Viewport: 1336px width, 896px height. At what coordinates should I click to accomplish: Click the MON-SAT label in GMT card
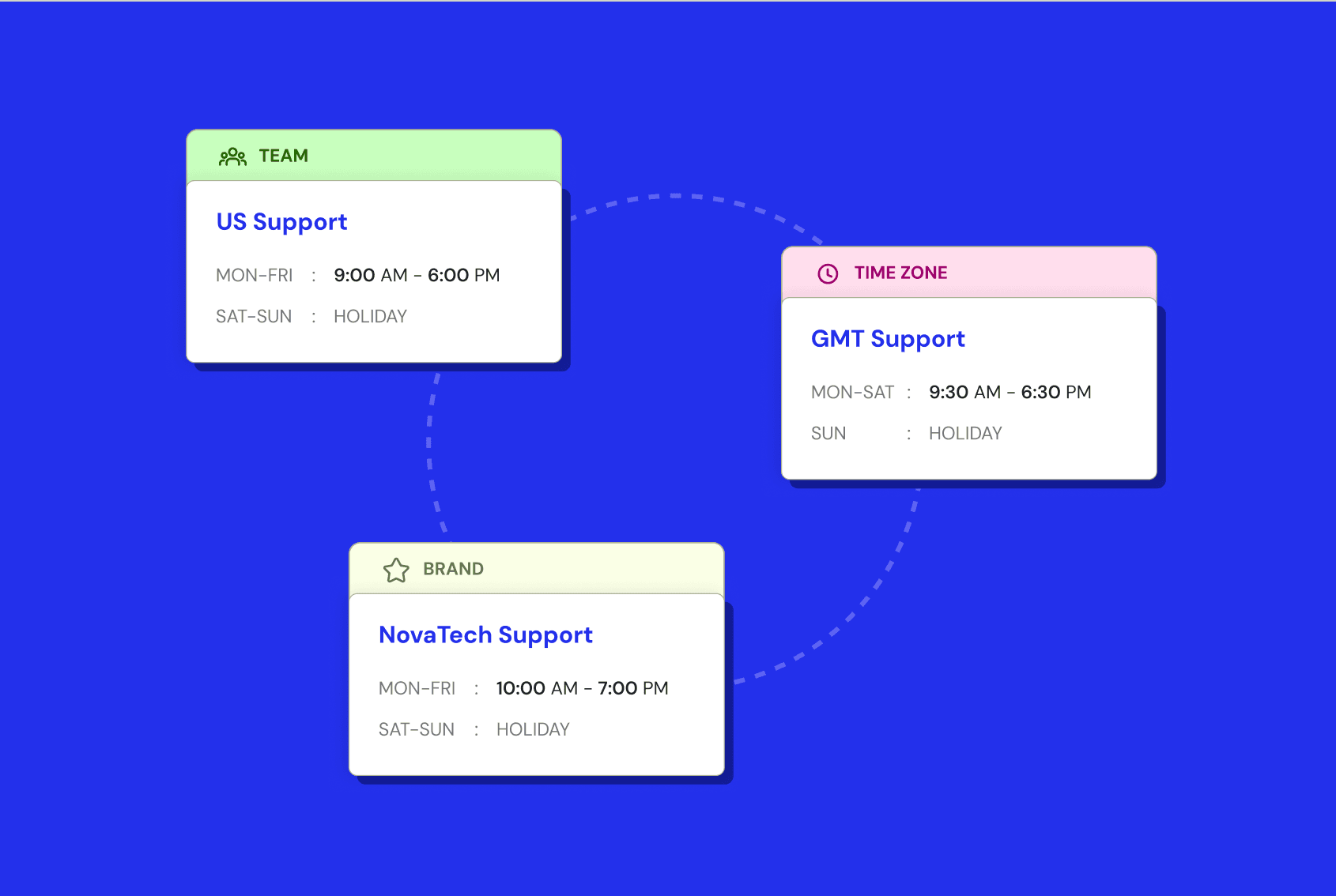click(852, 392)
